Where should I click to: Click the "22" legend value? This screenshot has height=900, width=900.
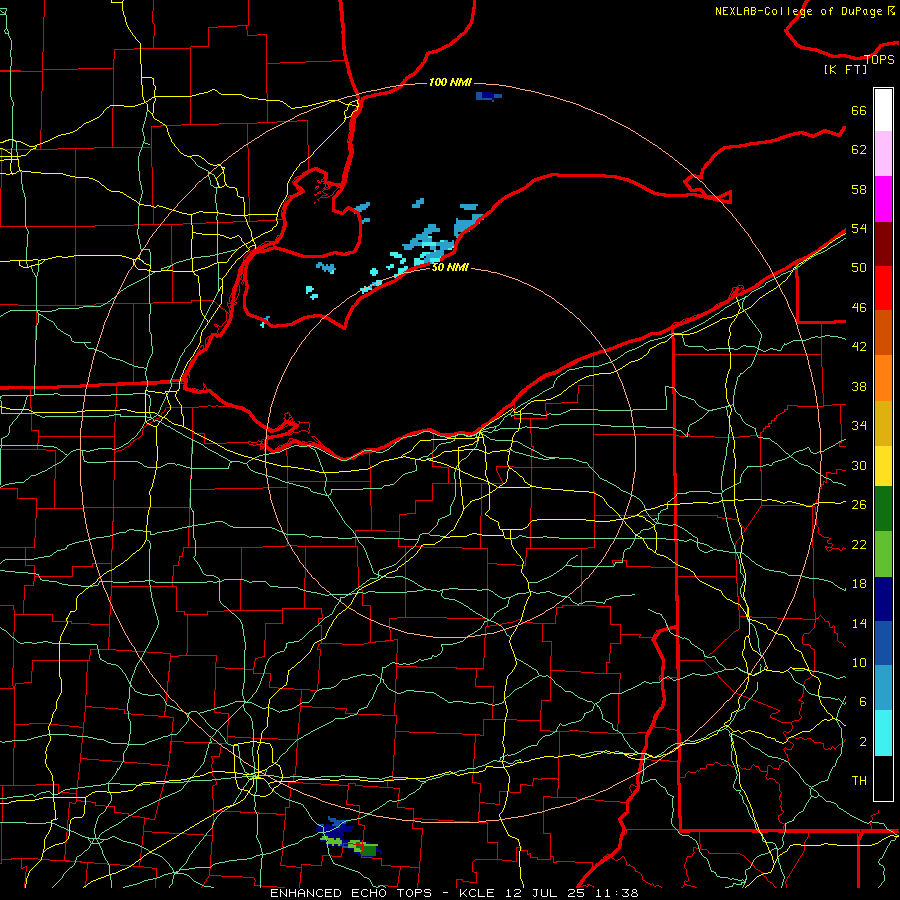coord(859,544)
